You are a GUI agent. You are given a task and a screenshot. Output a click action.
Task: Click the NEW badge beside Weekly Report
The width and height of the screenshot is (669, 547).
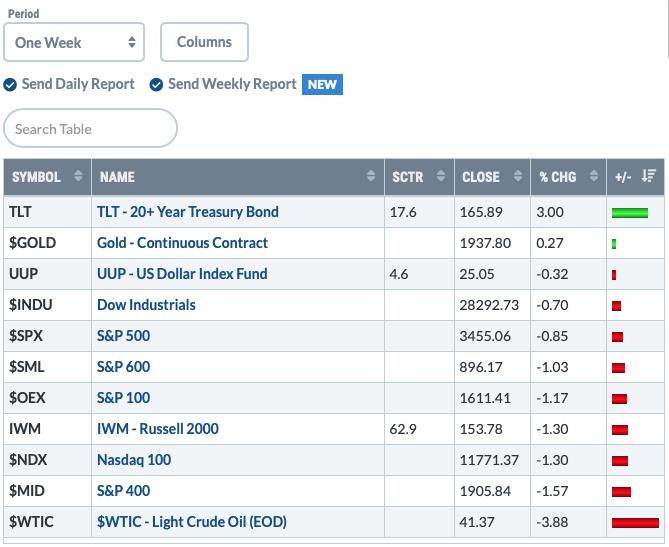click(322, 84)
